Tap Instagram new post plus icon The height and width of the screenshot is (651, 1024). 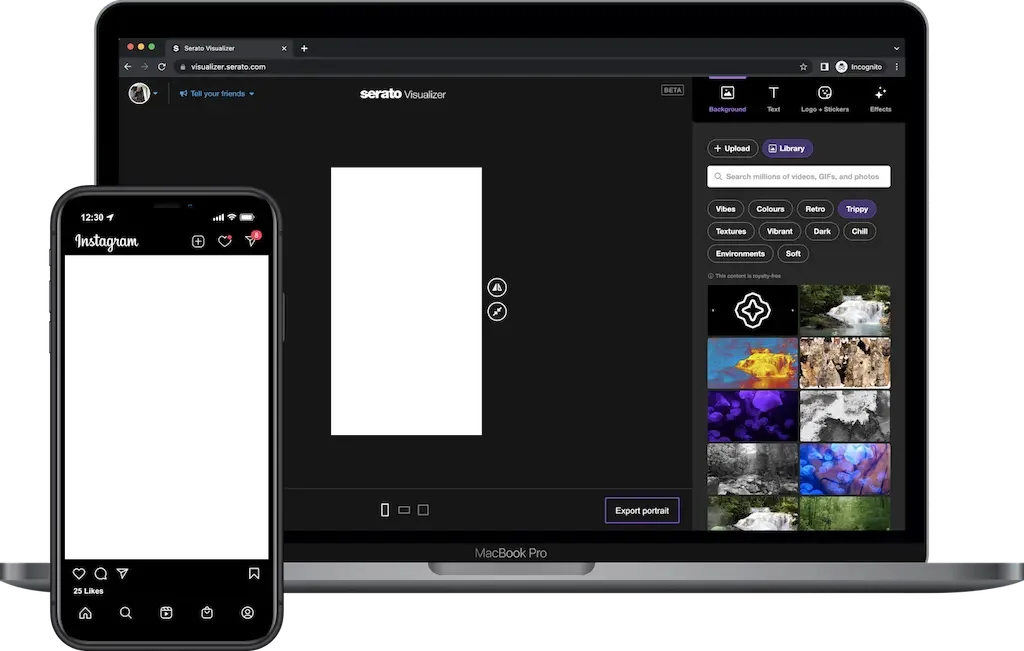(x=198, y=242)
